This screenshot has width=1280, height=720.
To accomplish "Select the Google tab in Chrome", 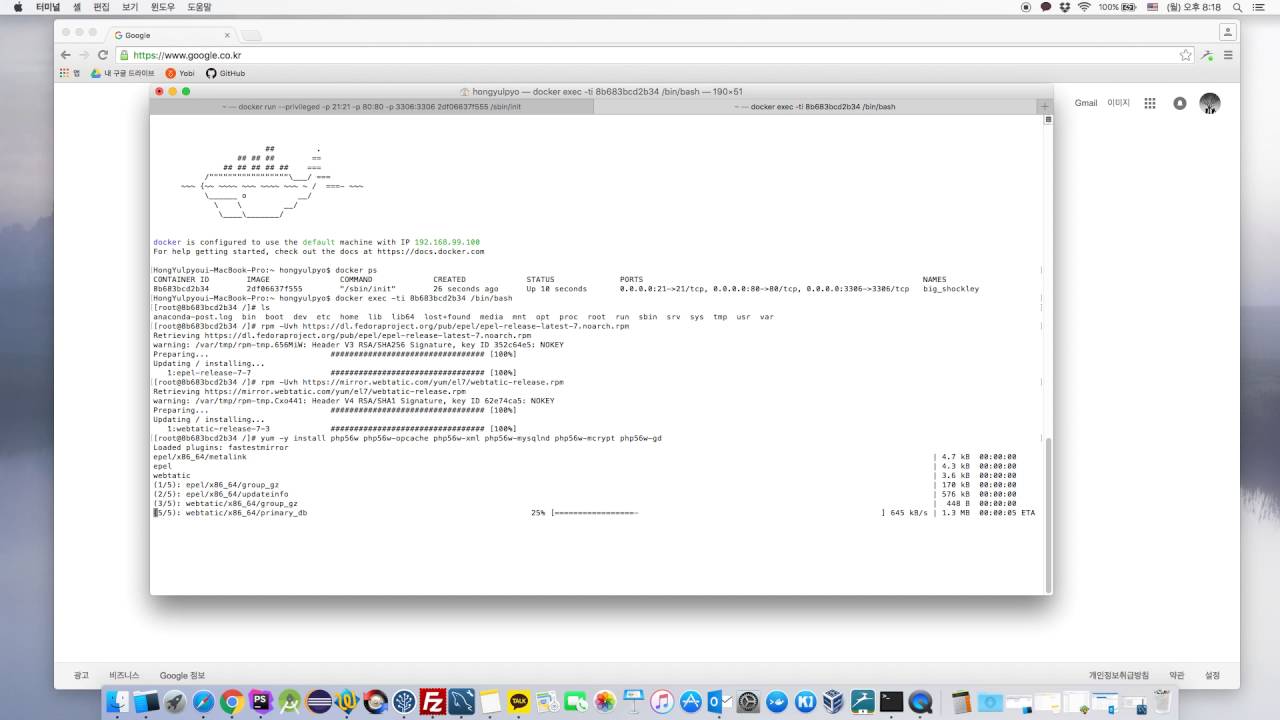I will [172, 35].
